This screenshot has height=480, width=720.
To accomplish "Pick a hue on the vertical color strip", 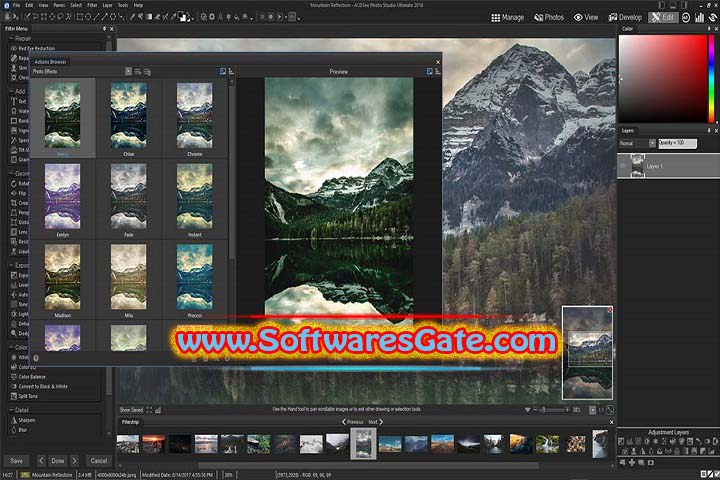I will click(x=711, y=78).
